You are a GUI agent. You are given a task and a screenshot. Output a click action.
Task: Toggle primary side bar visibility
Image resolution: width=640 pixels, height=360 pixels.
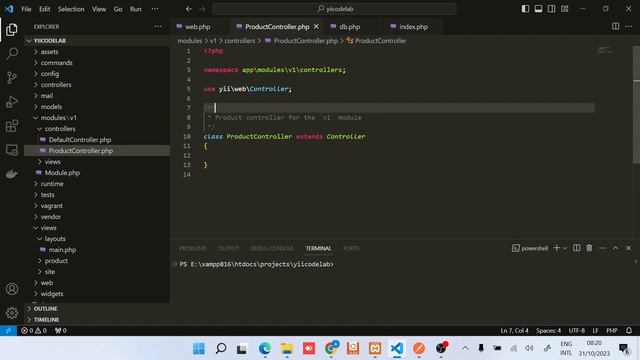pyautogui.click(x=525, y=9)
